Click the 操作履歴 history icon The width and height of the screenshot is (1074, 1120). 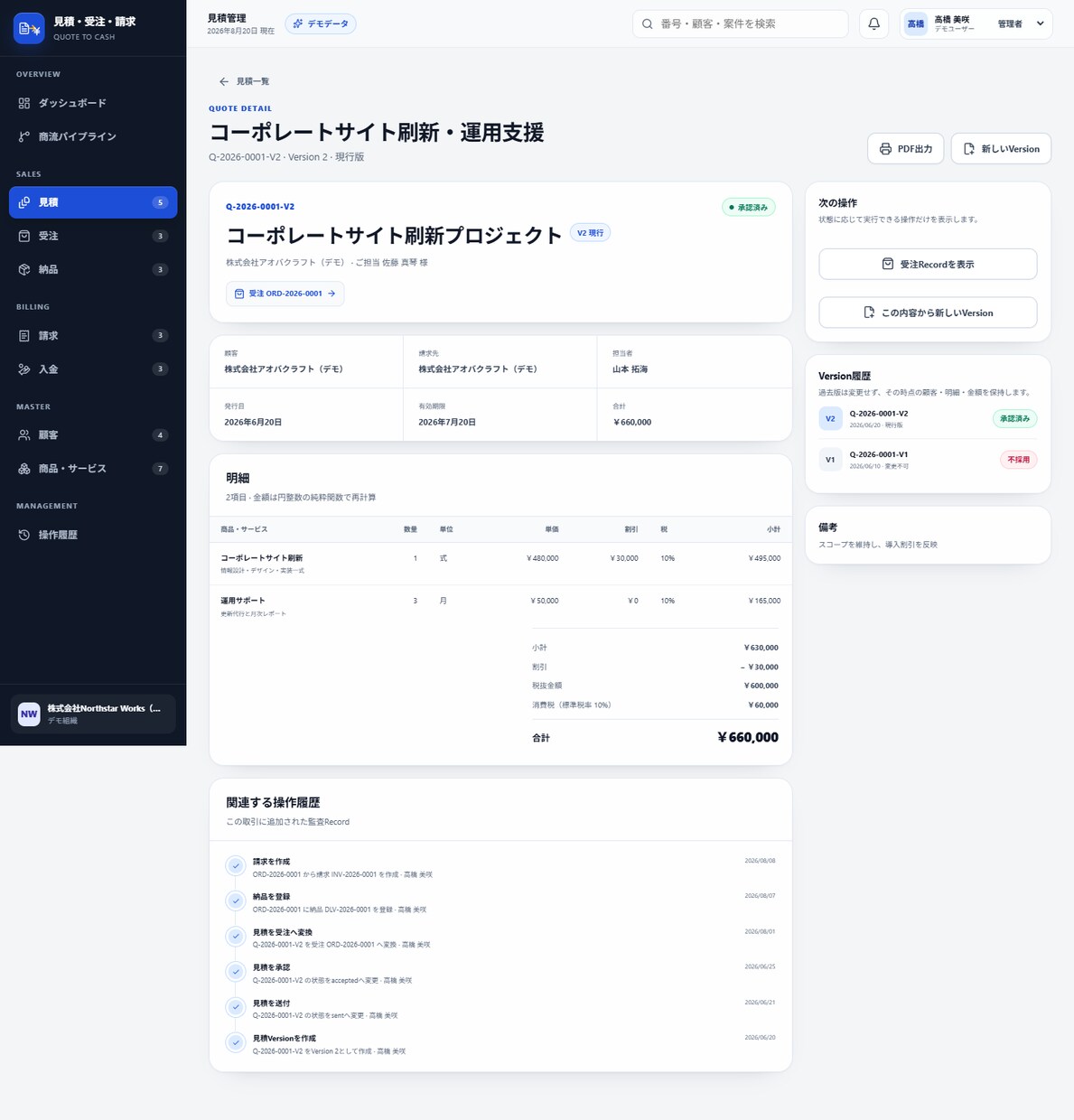click(24, 535)
